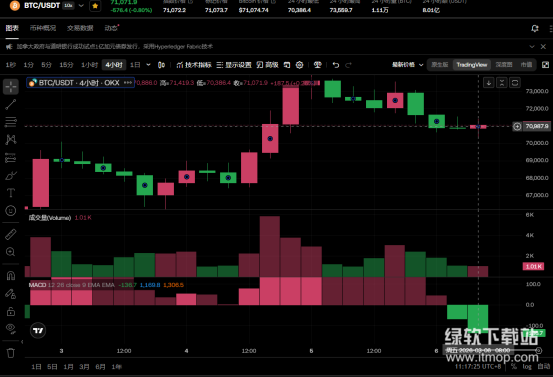This screenshot has width=553, height=377.
Task: Select the 1秒 time interval
Action: [11, 65]
